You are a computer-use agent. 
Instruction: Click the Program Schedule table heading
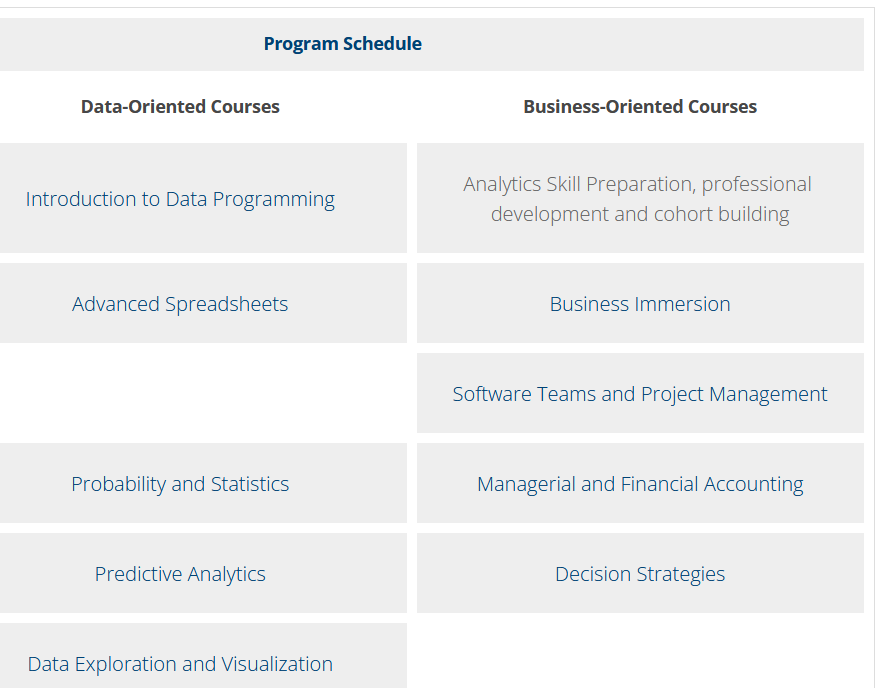pyautogui.click(x=343, y=43)
